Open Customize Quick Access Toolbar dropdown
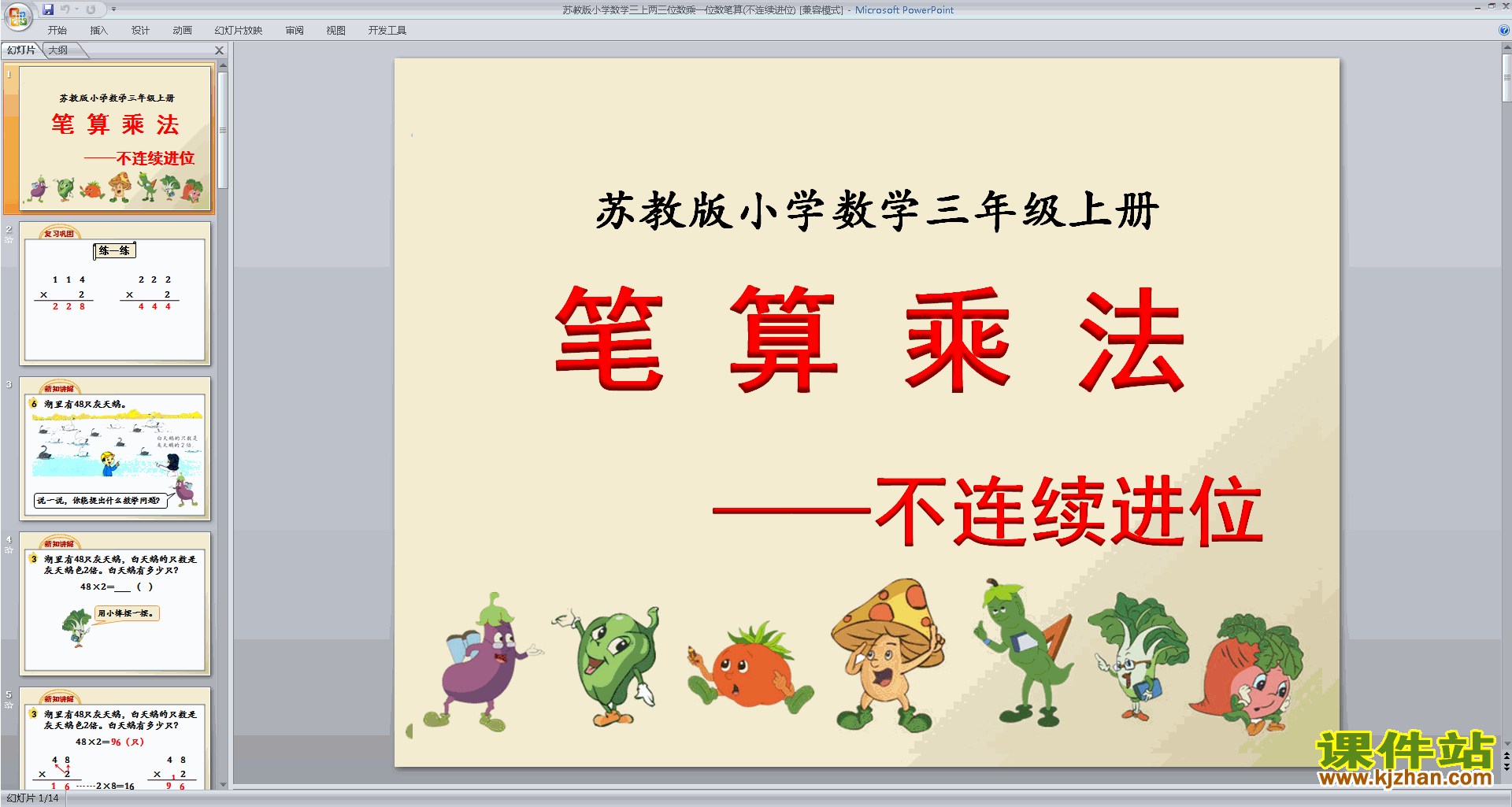This screenshot has height=807, width=1512. [x=113, y=9]
